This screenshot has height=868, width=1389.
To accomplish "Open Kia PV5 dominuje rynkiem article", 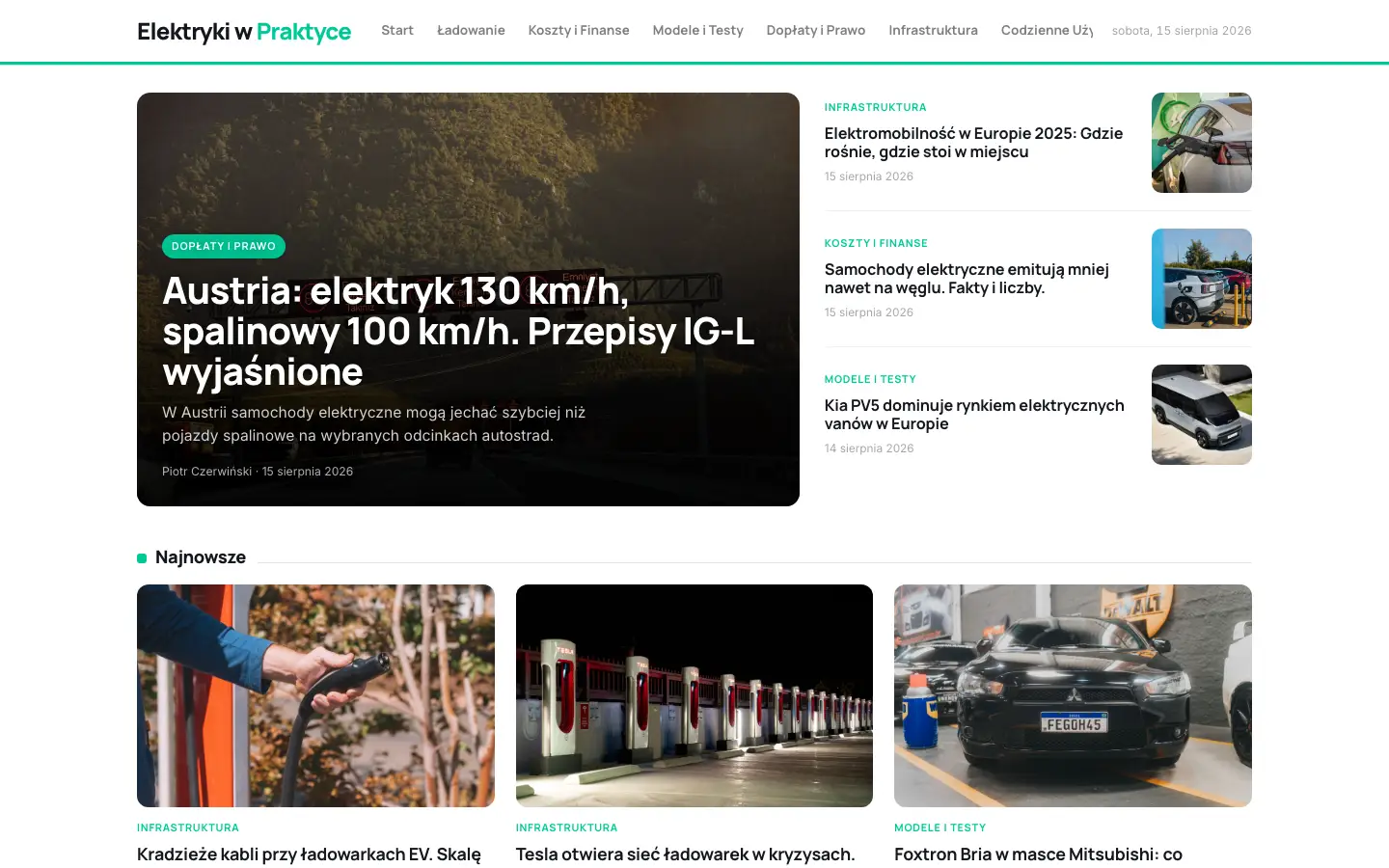I will (974, 415).
